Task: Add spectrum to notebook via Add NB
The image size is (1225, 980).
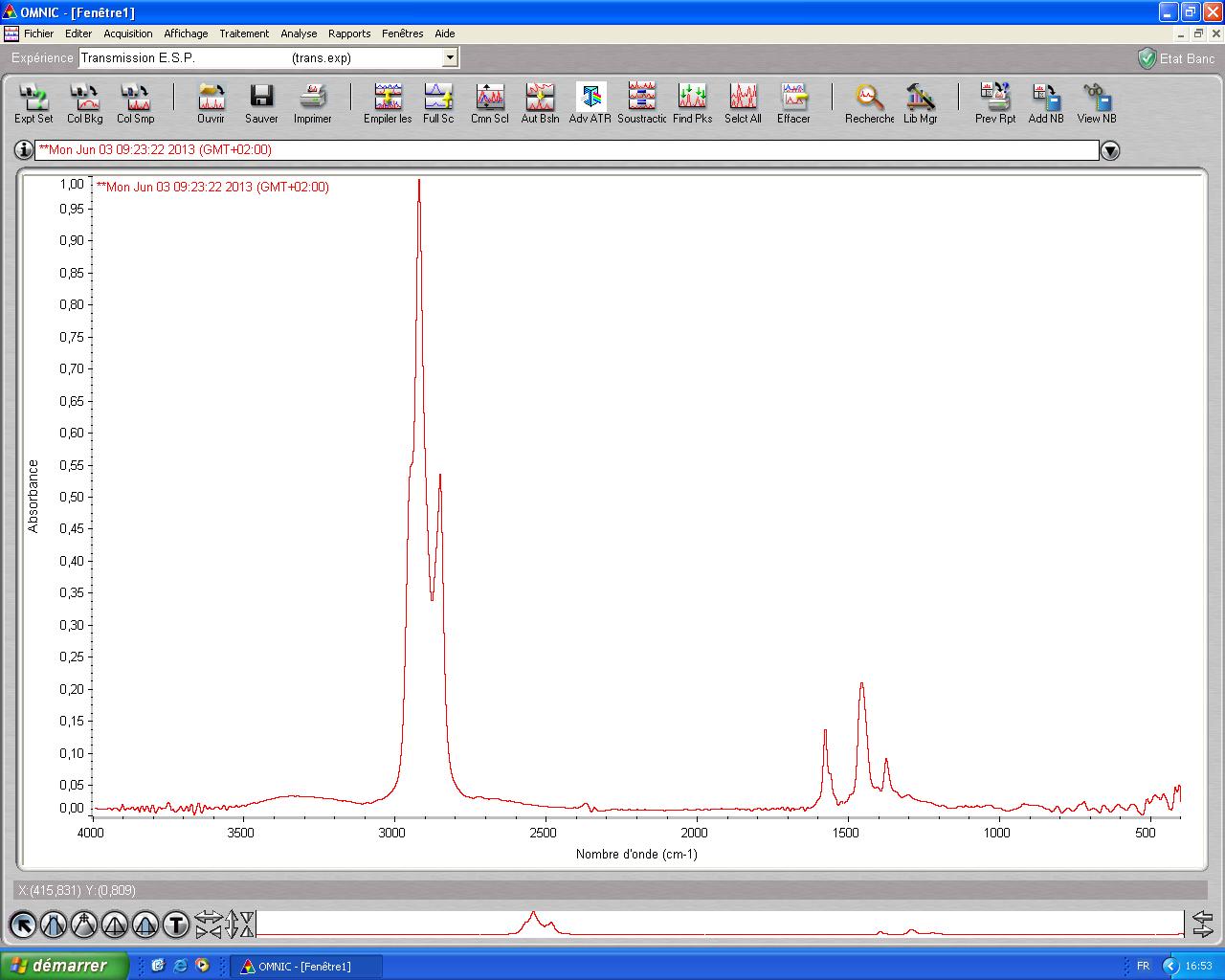Action: [1046, 103]
